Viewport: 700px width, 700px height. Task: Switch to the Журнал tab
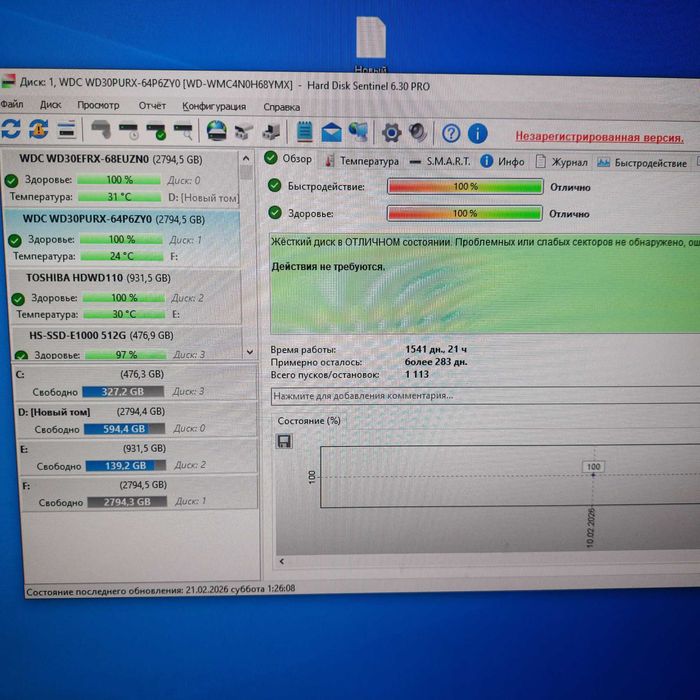[562, 162]
